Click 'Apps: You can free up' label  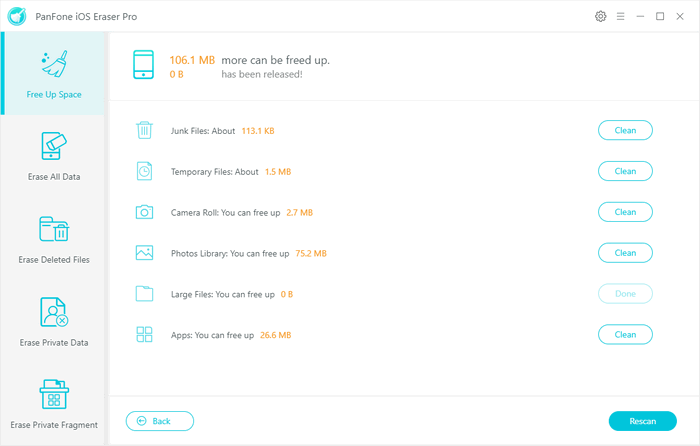[x=212, y=335]
